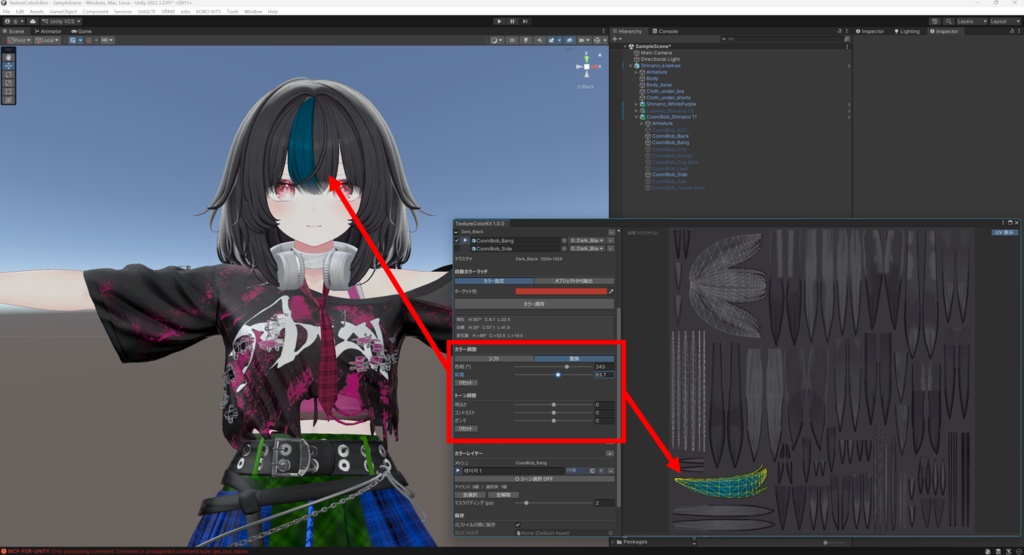Open the Layout dropdown
This screenshot has height=555, width=1024.
tap(1004, 21)
